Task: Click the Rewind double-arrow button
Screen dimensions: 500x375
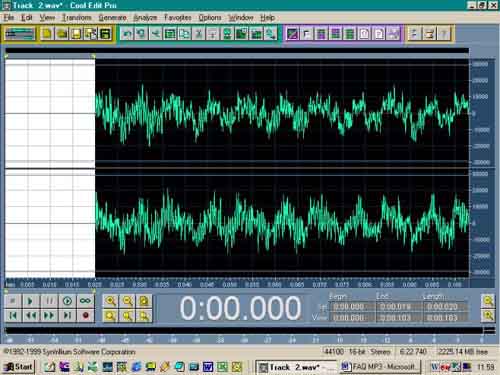Action: [31, 315]
